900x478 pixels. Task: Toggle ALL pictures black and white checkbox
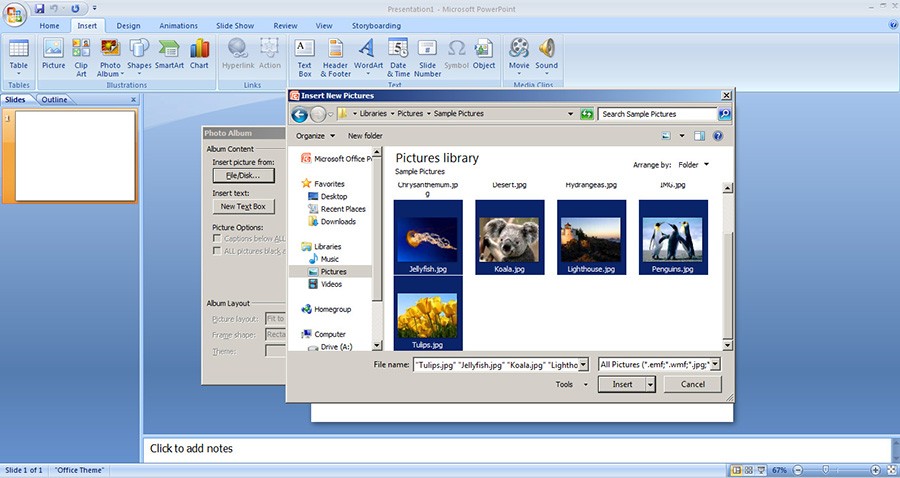[217, 251]
